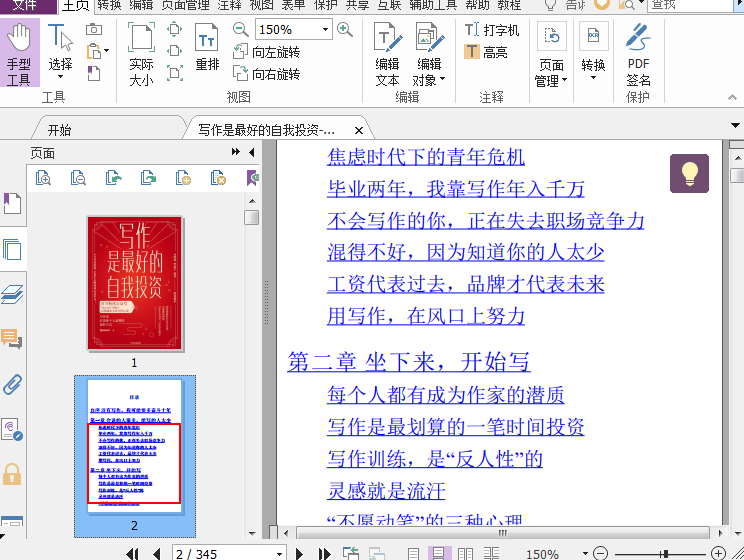Enable facing pages view mode
The height and width of the screenshot is (560, 744).
[465, 553]
